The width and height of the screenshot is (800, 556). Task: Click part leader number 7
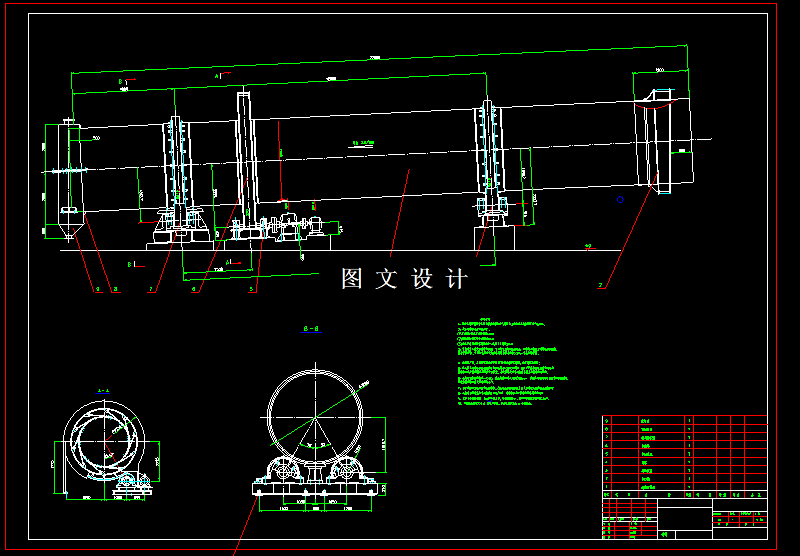pyautogui.click(x=151, y=290)
